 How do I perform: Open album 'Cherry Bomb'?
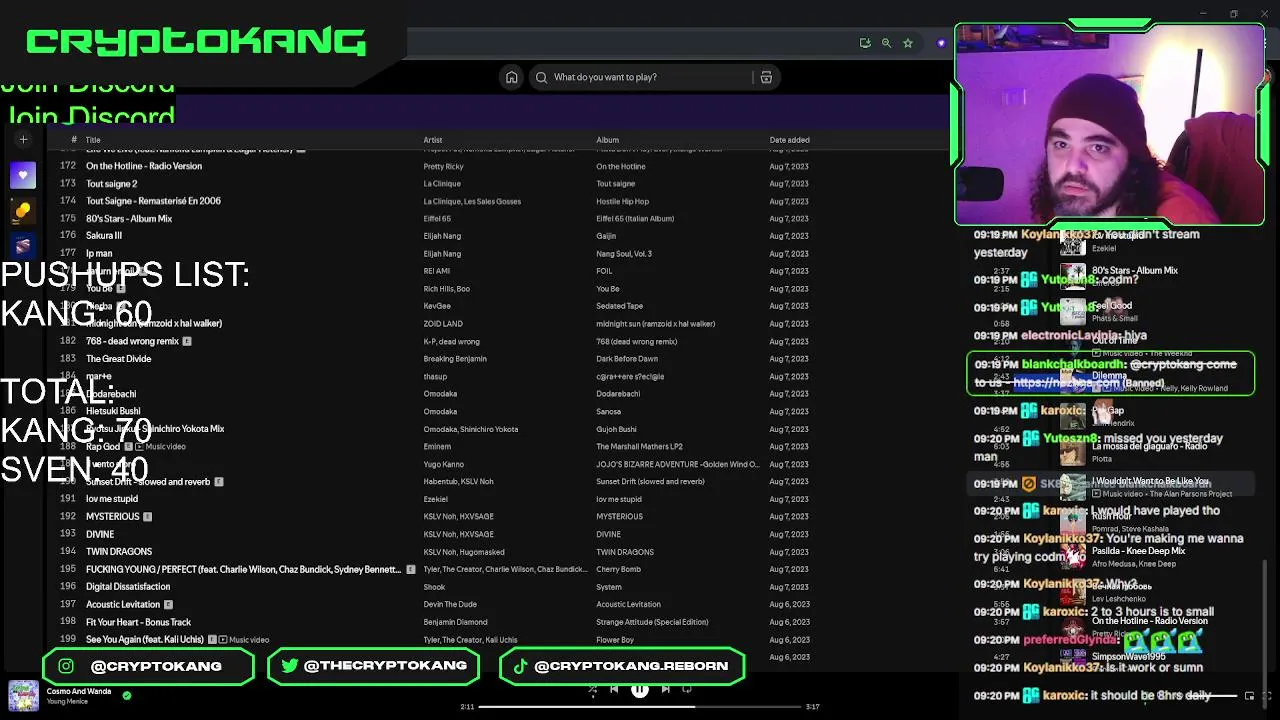tap(618, 569)
